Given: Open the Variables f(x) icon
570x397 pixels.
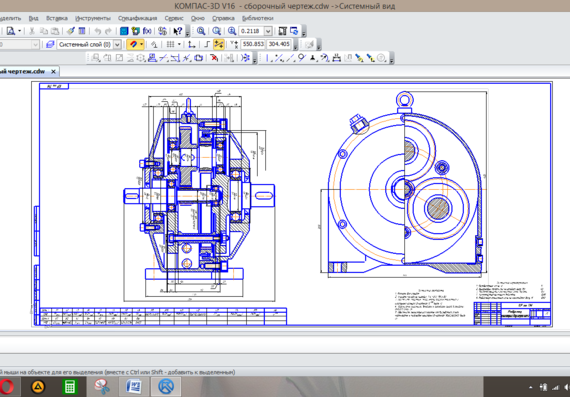Looking at the screenshot, I should point(147,31).
